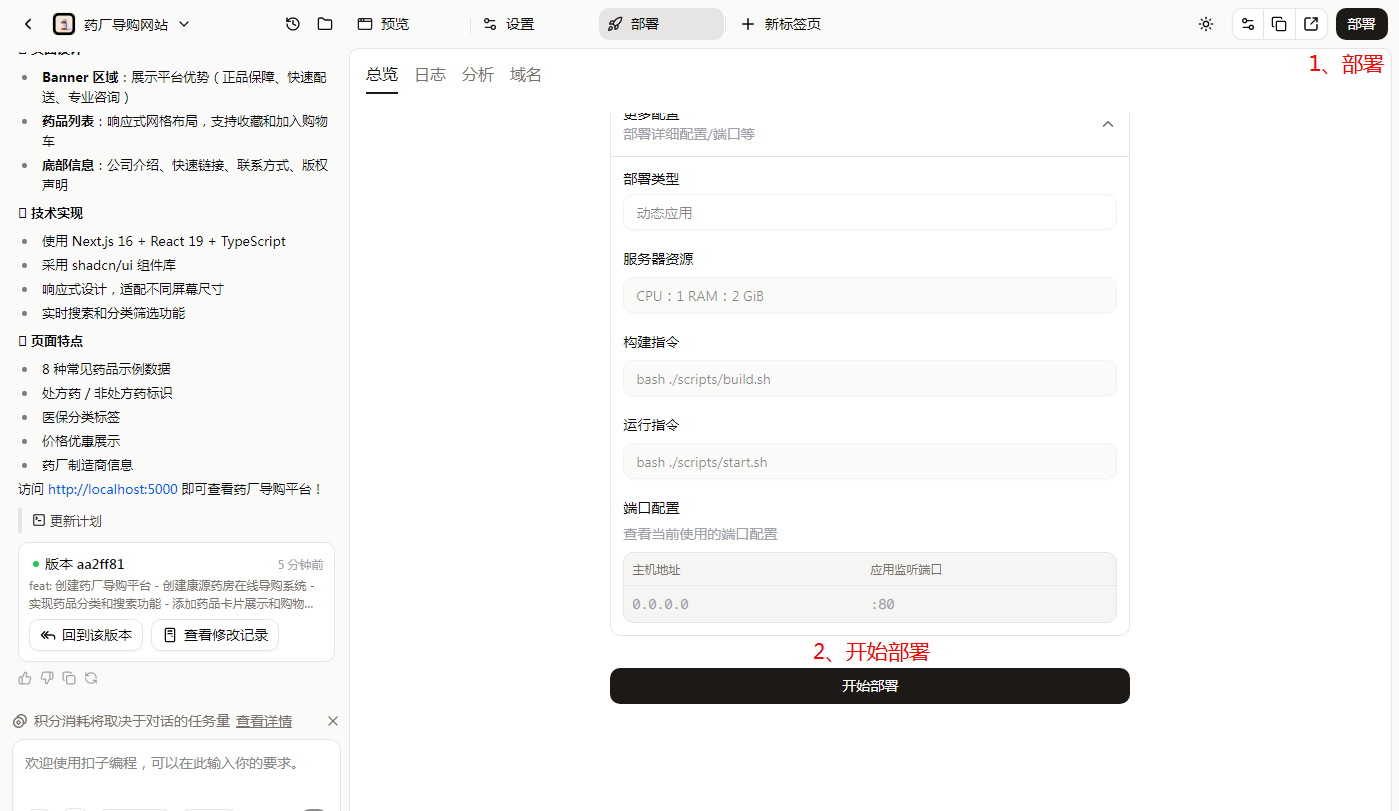1399x811 pixels.
Task: Switch to the 日志 tab
Action: [430, 75]
